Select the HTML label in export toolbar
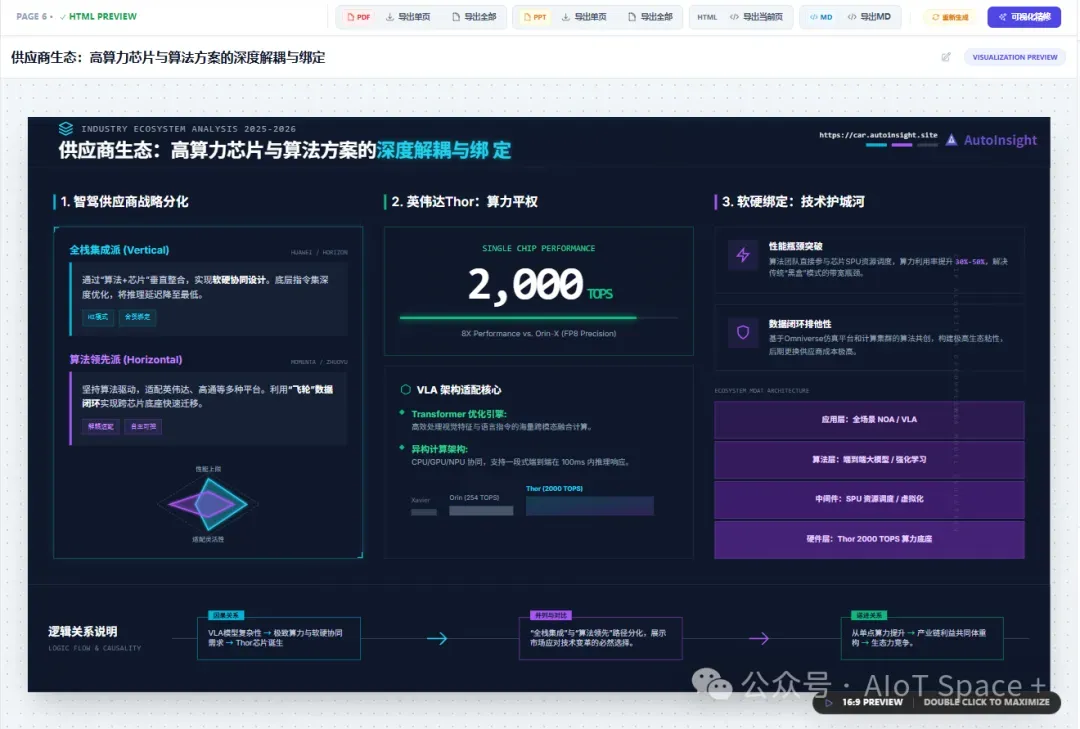1080x729 pixels. (x=707, y=17)
